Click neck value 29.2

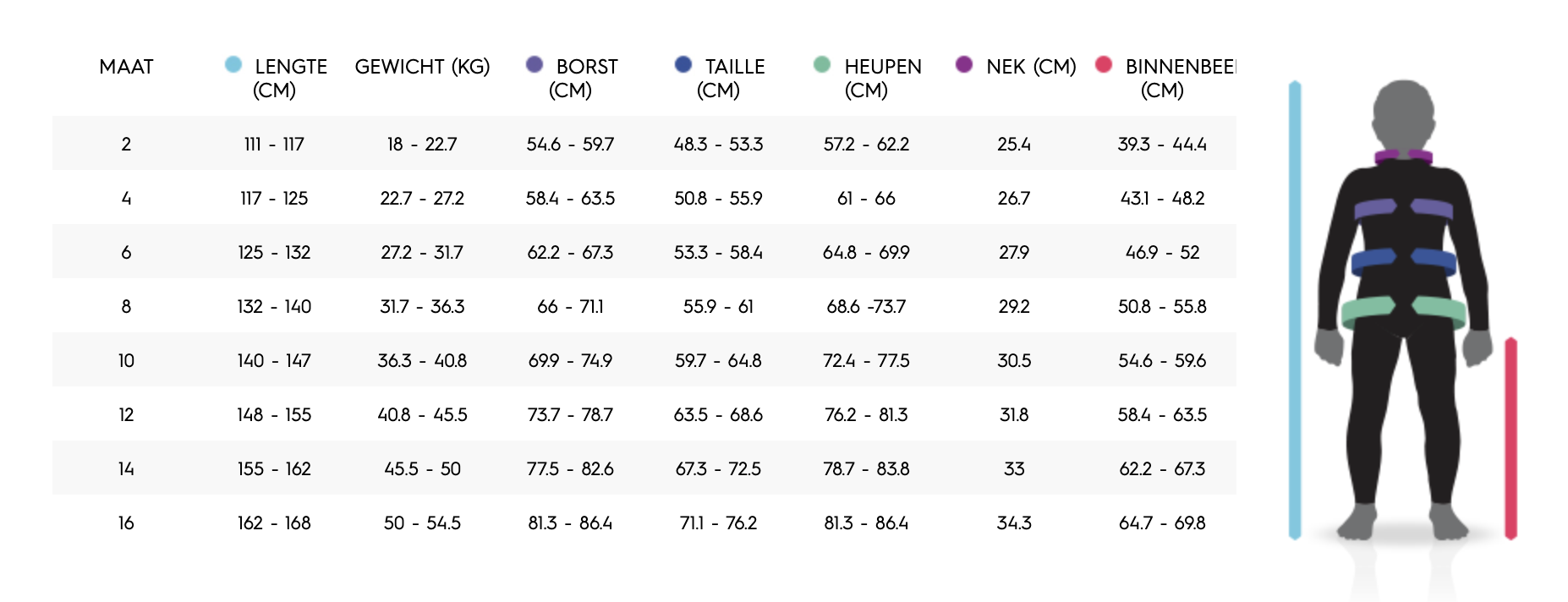[1014, 306]
